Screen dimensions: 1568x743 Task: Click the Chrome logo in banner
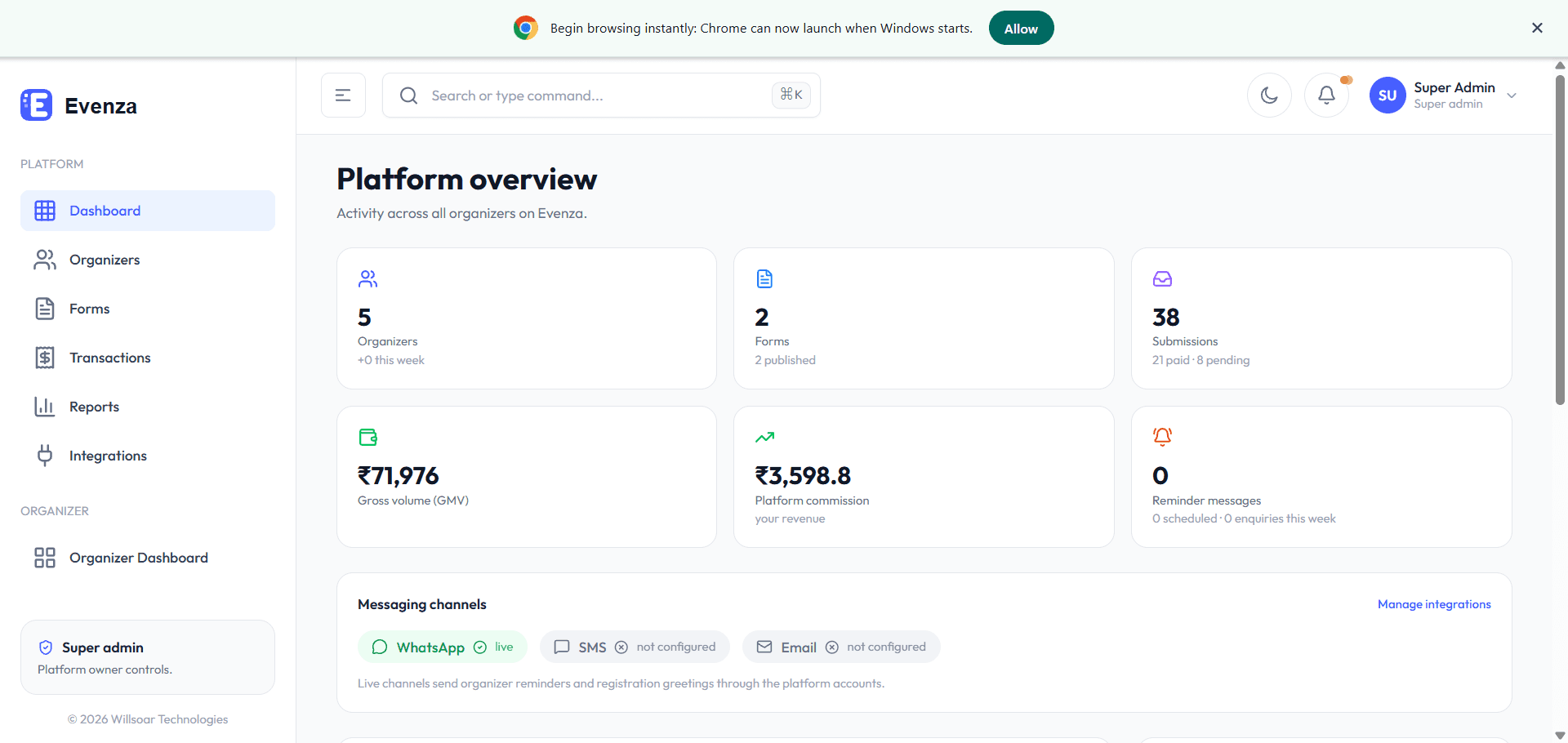pos(526,28)
